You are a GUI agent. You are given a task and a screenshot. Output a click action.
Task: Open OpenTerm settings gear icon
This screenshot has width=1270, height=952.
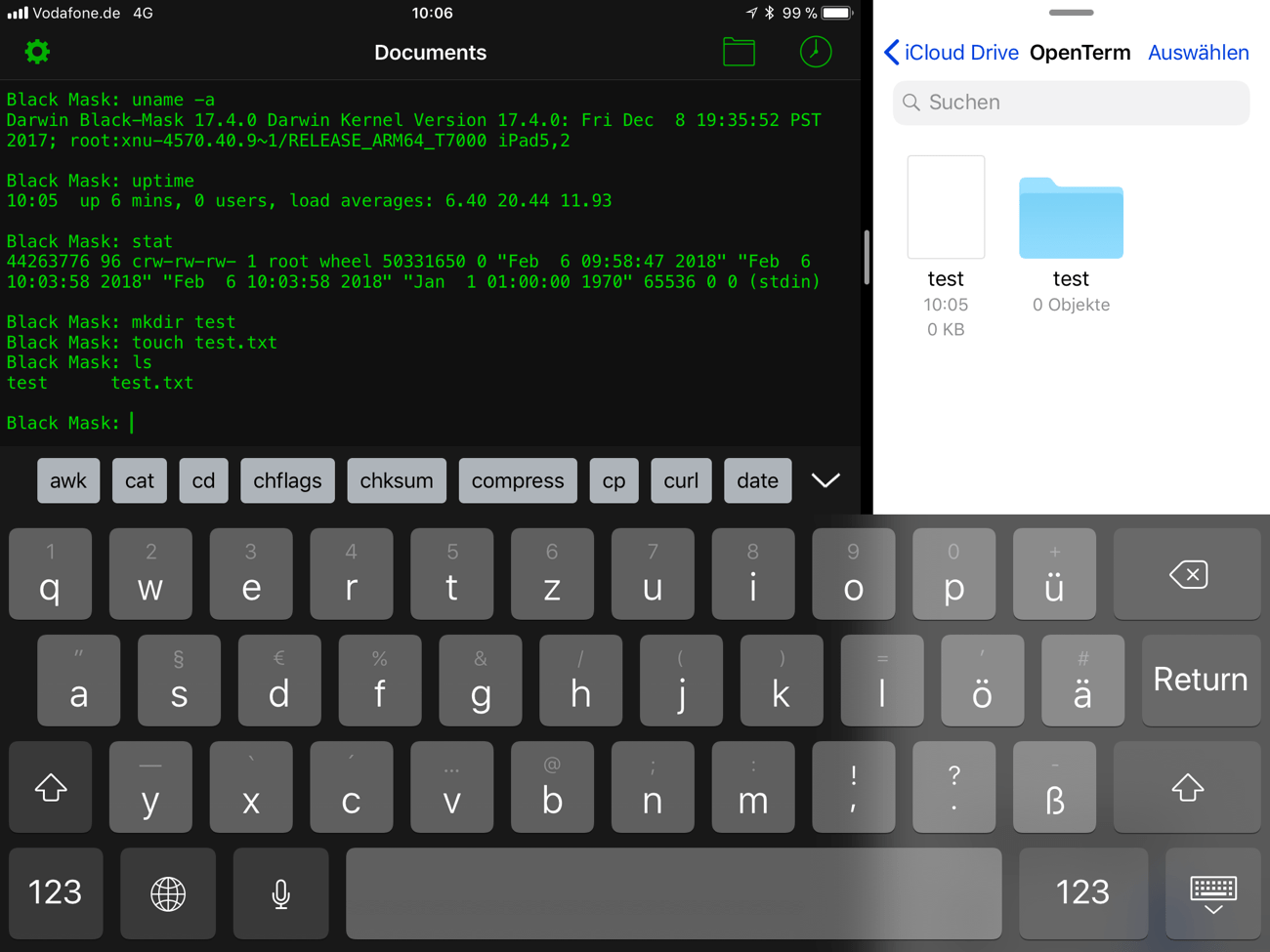click(x=37, y=52)
